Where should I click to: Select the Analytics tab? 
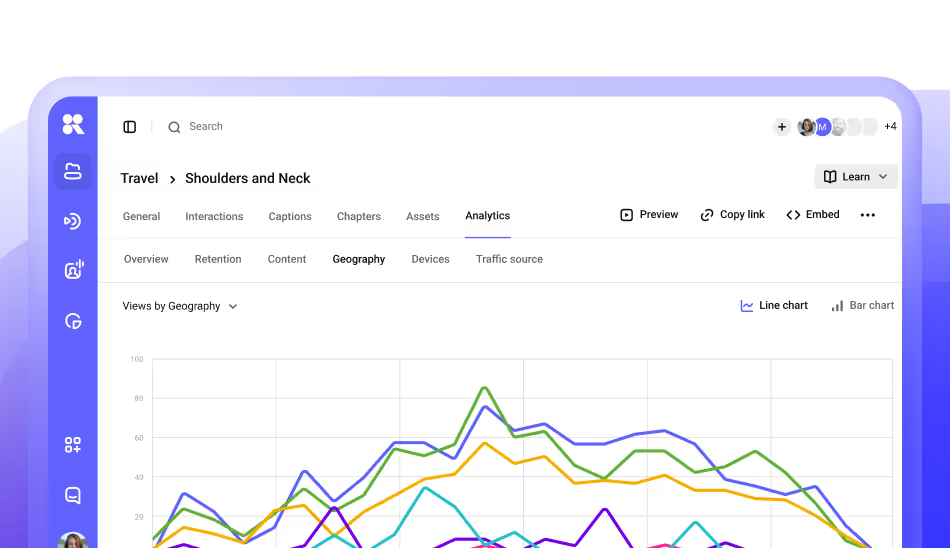488,216
